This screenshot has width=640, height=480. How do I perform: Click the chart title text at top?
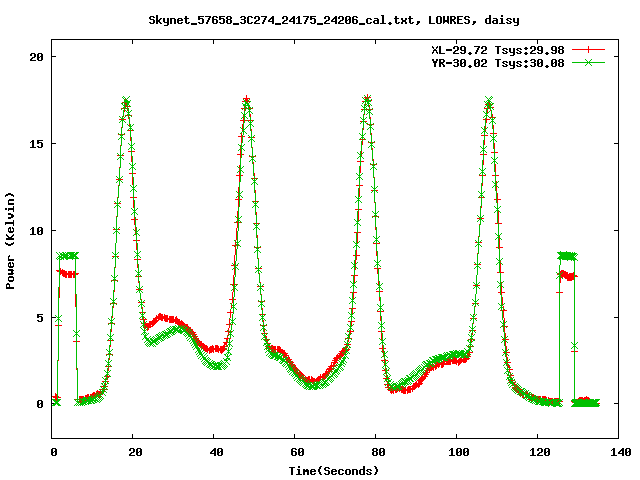click(320, 19)
